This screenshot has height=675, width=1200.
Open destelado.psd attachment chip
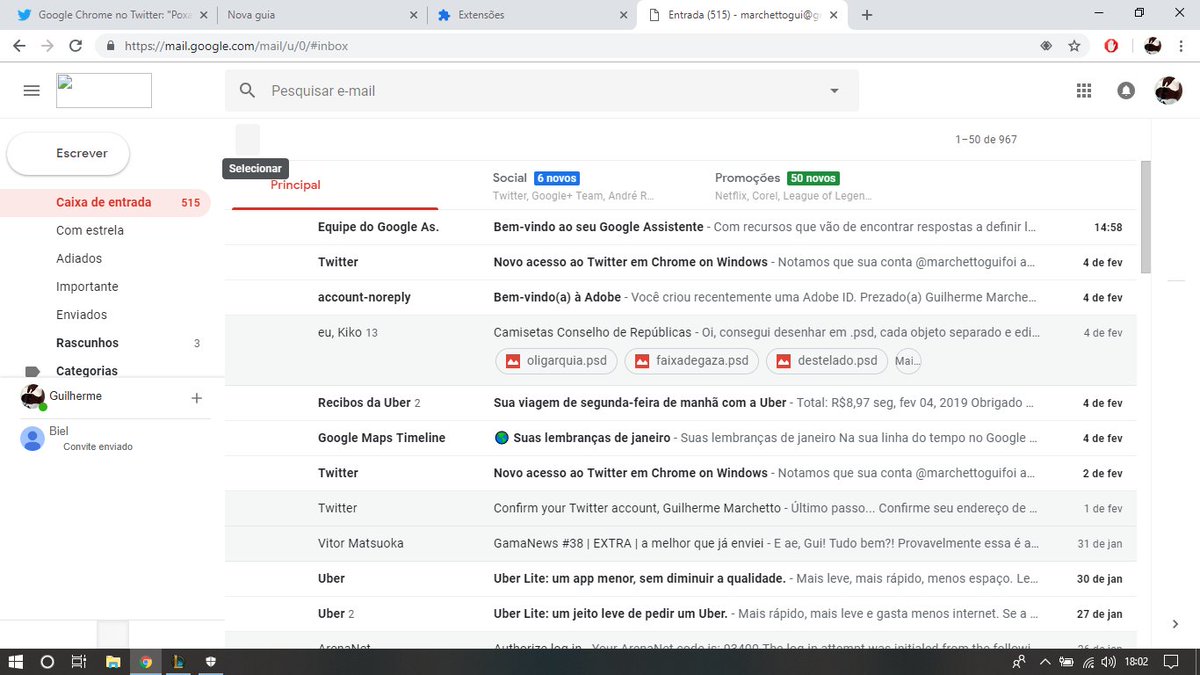[827, 361]
